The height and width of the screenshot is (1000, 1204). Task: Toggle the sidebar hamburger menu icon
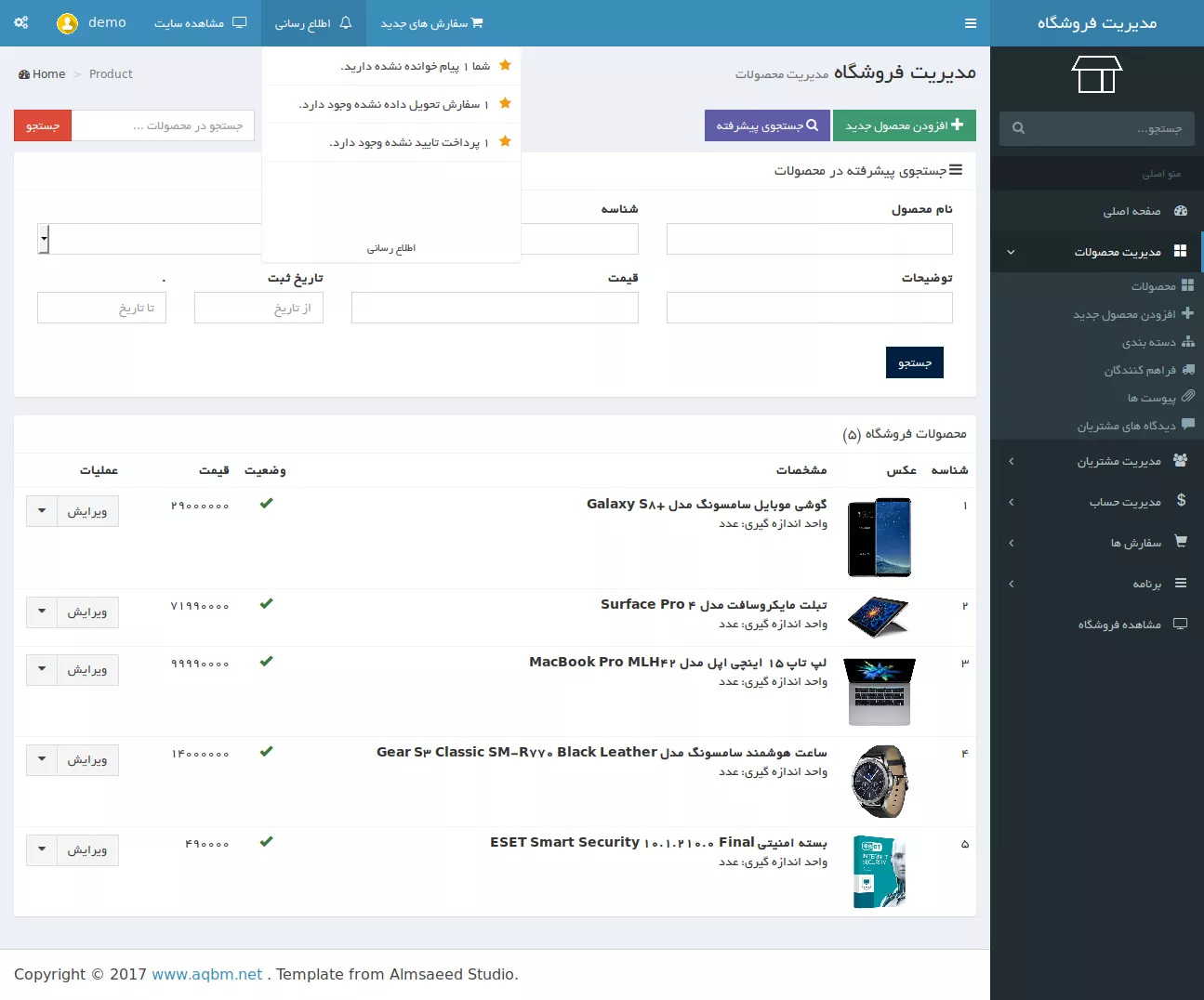(x=971, y=23)
